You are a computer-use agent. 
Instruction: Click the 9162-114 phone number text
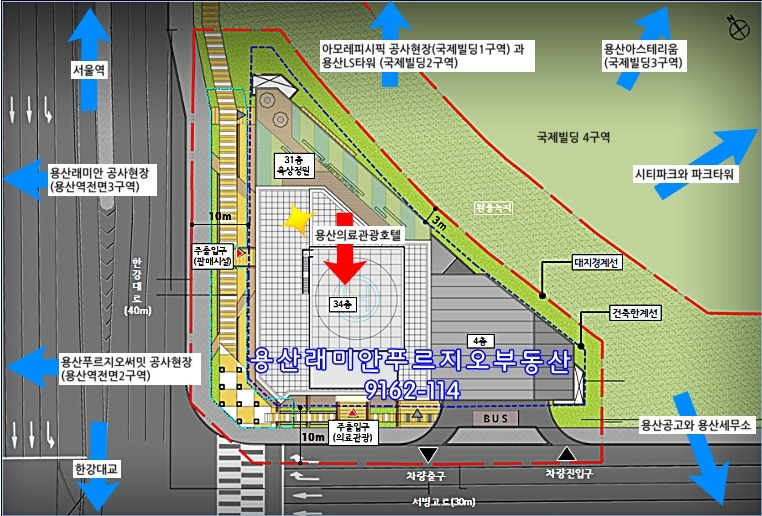(x=410, y=390)
